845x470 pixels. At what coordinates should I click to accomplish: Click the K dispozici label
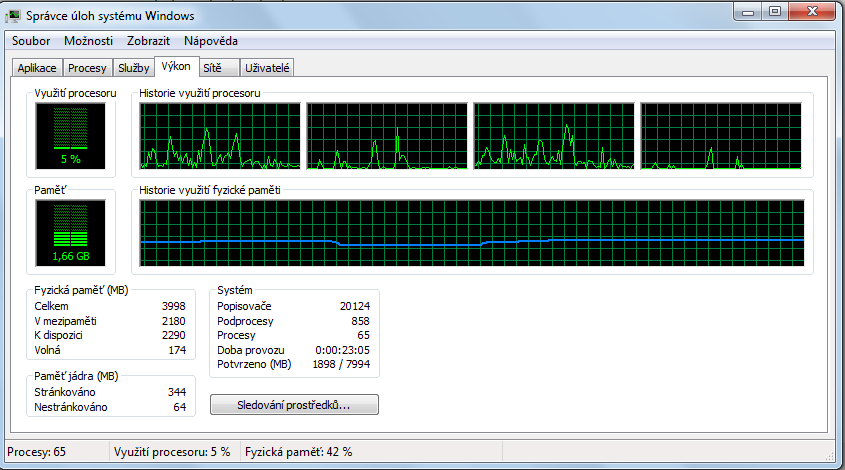tap(58, 335)
